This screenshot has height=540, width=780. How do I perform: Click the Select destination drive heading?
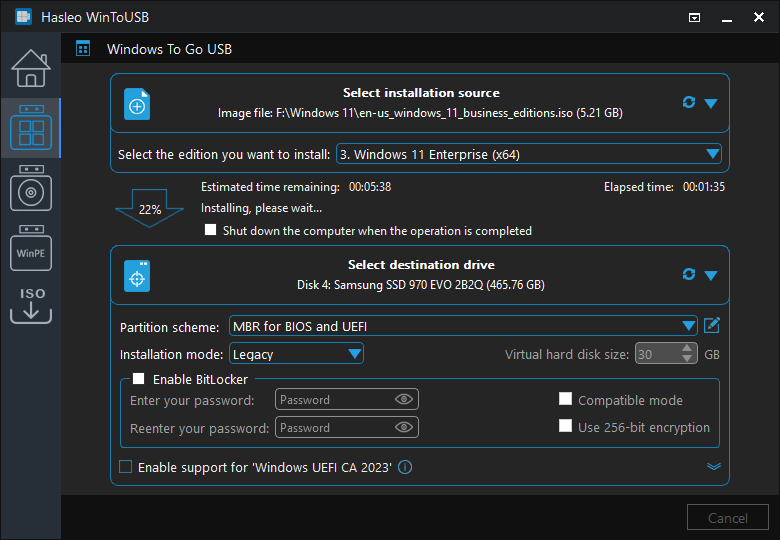pyautogui.click(x=421, y=265)
